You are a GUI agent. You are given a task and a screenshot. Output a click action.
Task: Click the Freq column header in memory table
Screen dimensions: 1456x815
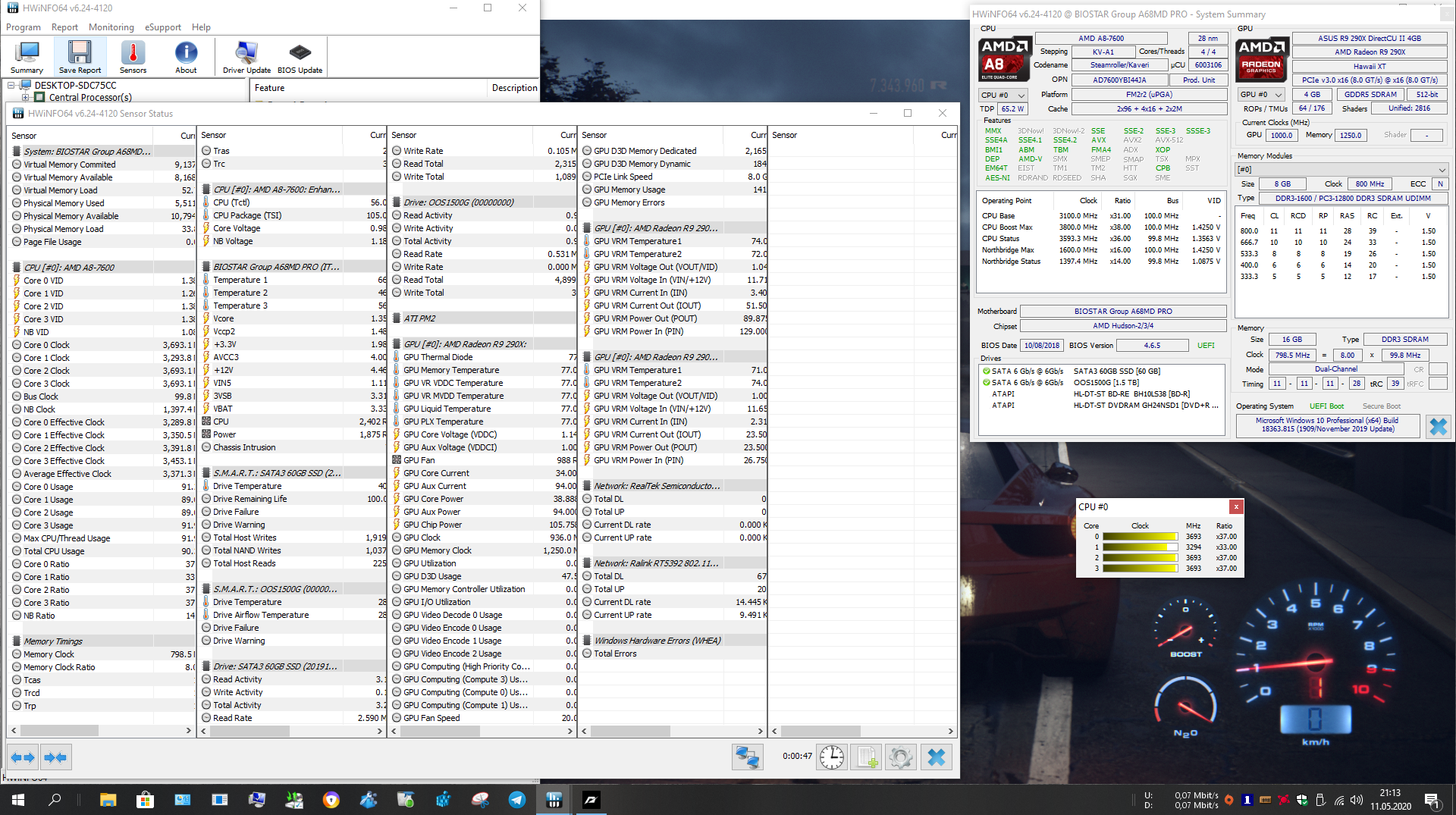1247,216
